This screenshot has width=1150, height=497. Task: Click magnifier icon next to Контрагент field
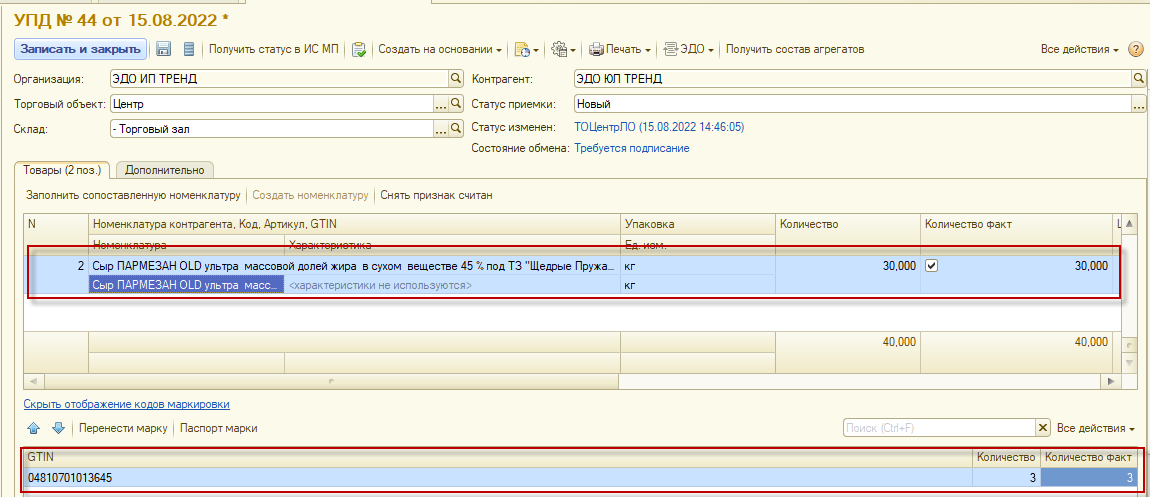[x=1138, y=78]
